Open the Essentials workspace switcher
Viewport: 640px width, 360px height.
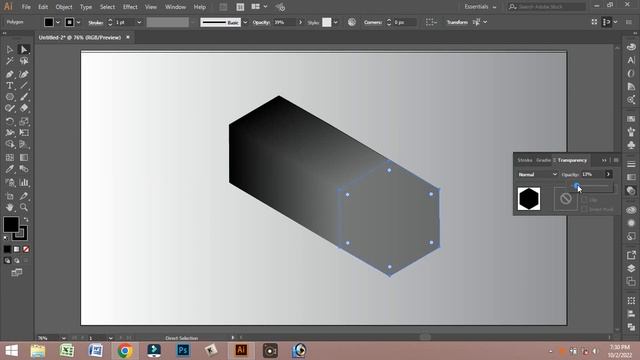click(x=480, y=7)
